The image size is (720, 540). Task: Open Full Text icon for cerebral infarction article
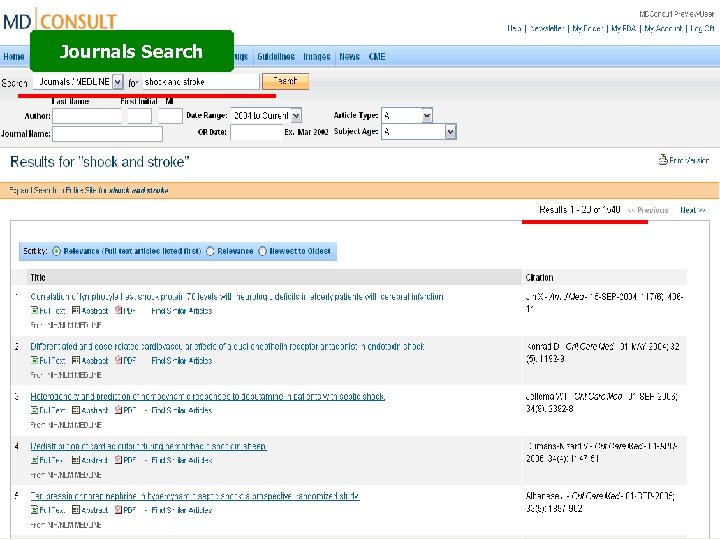34,310
